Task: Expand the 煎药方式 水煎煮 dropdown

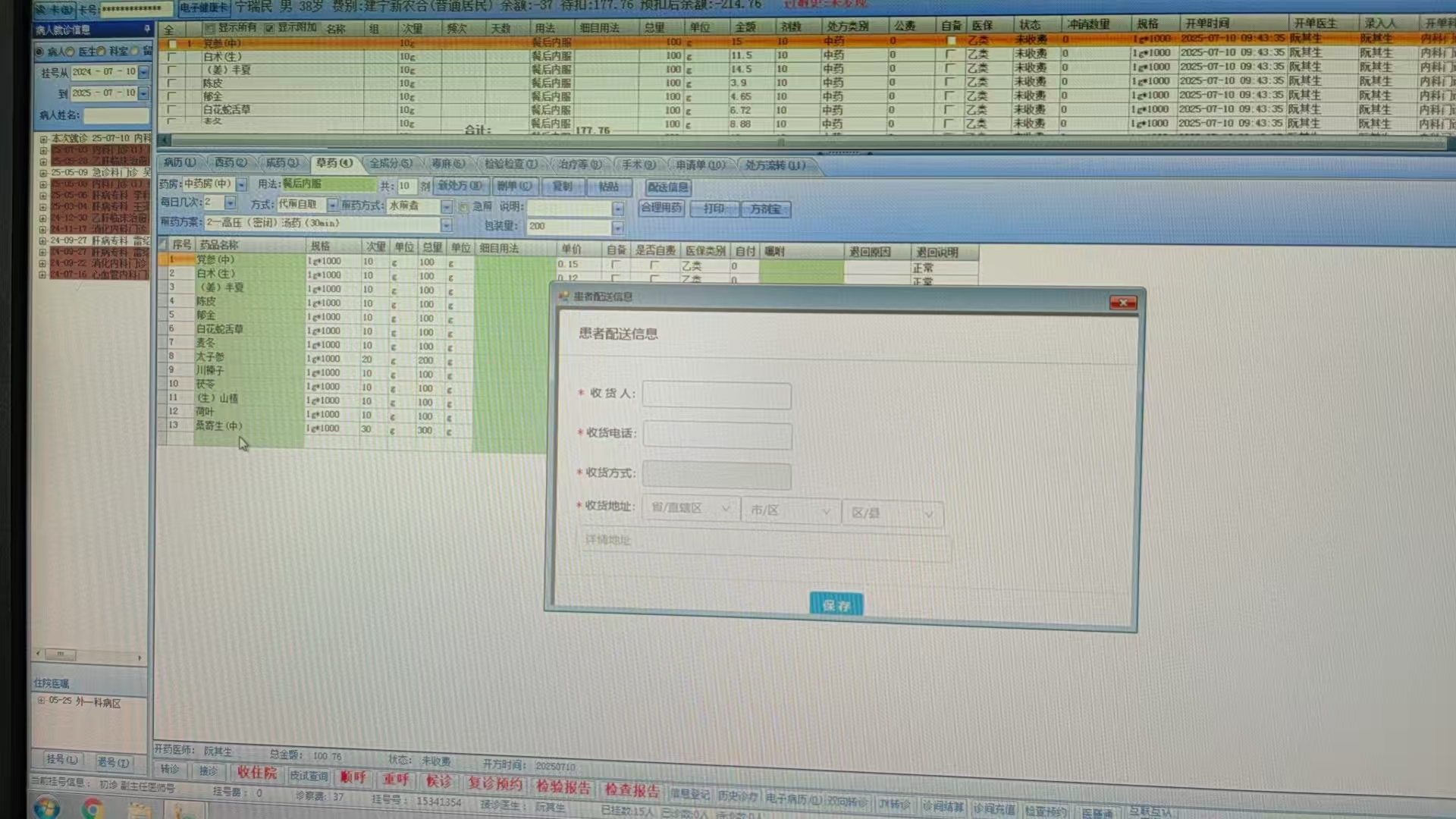Action: pyautogui.click(x=446, y=206)
